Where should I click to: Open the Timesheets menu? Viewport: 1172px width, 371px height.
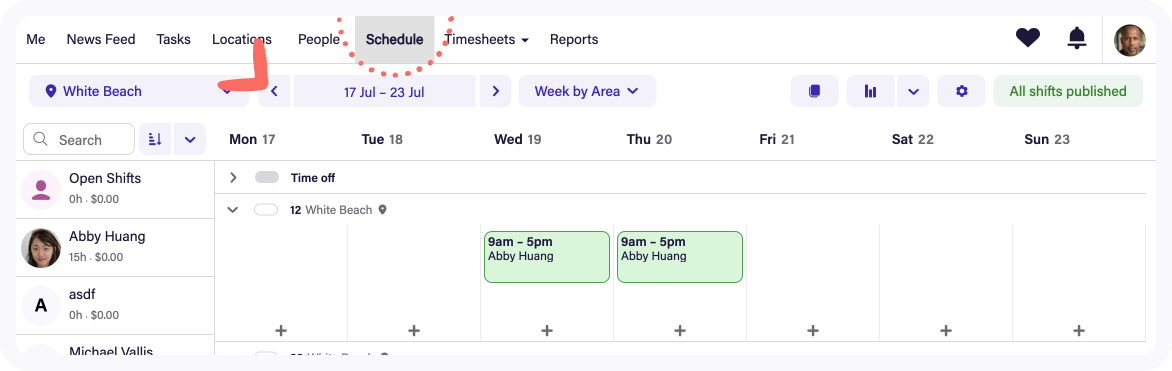pyautogui.click(x=487, y=40)
